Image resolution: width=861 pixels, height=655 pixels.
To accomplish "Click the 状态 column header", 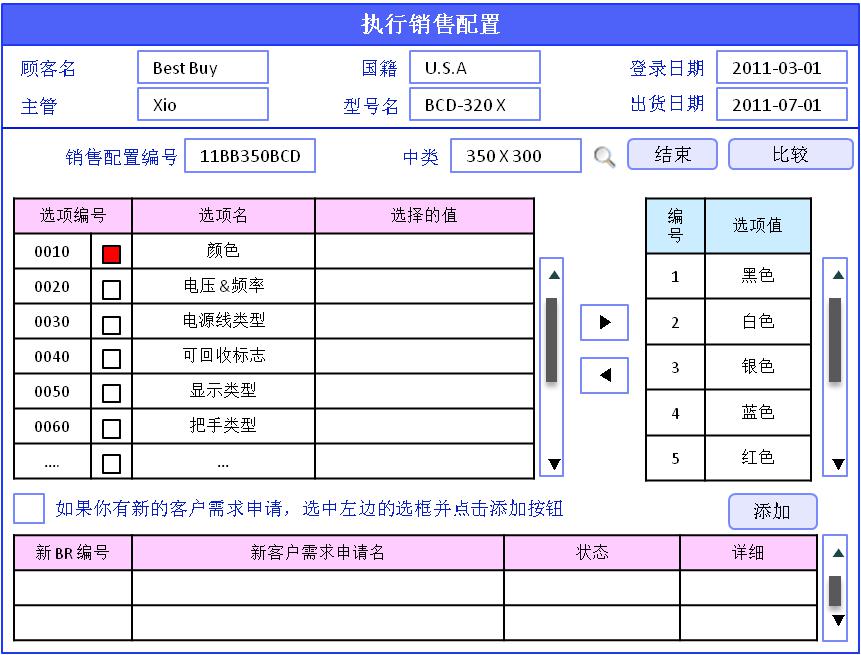I will pyautogui.click(x=592, y=552).
